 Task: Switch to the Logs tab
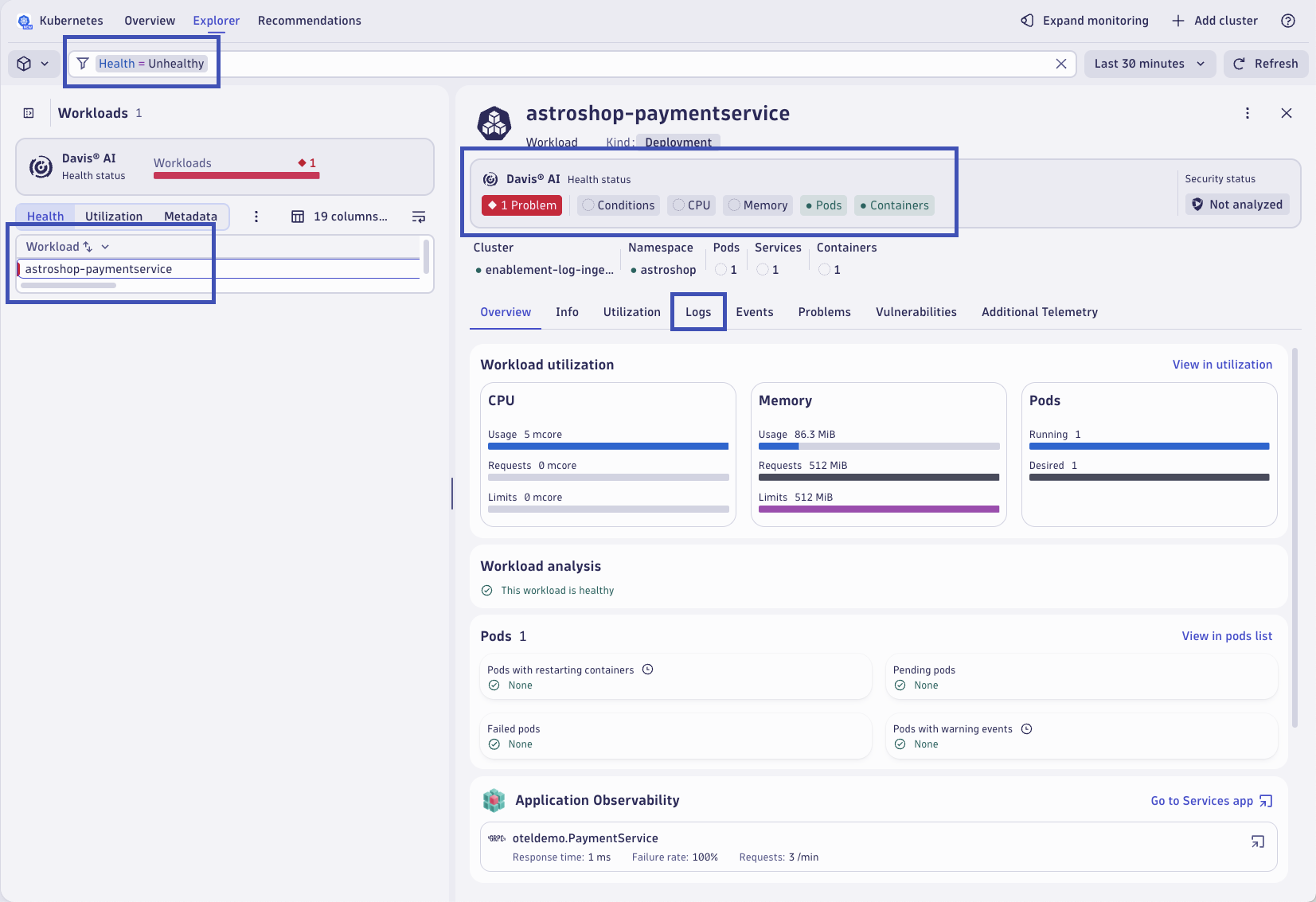click(x=698, y=312)
